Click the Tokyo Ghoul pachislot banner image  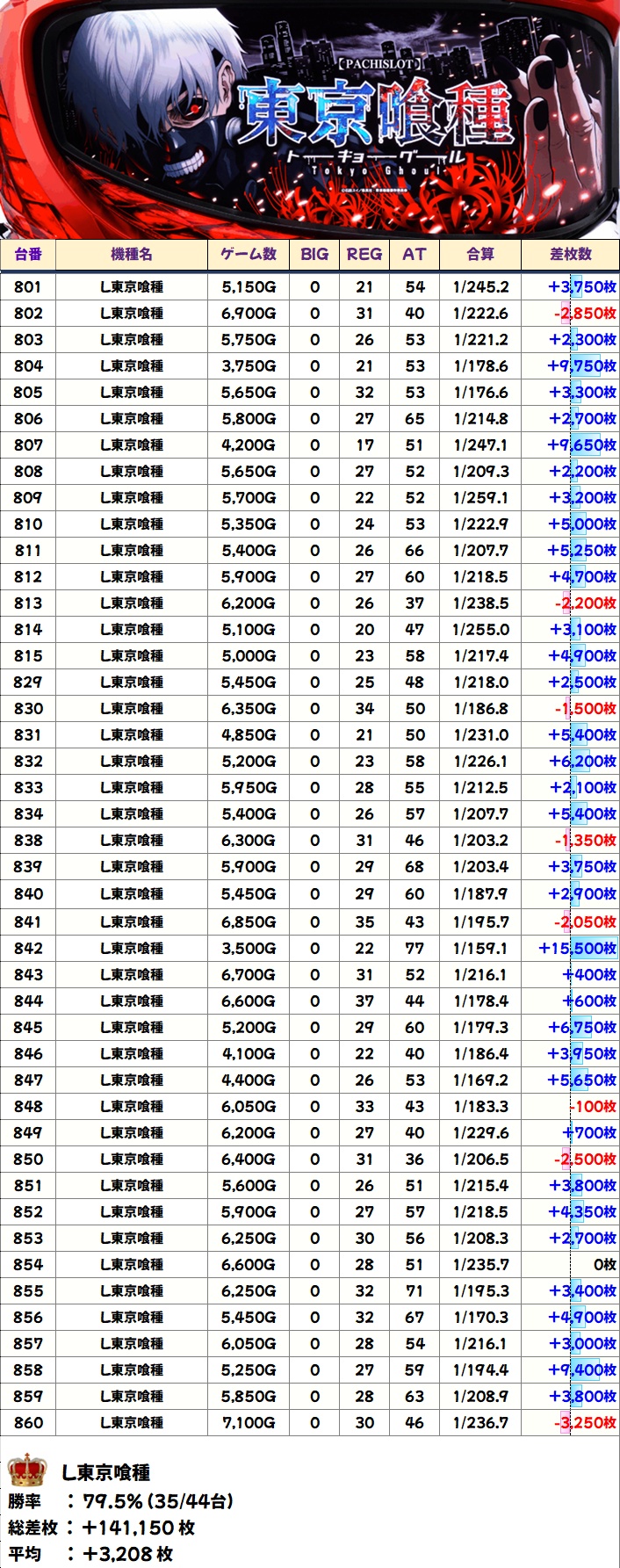point(310,119)
